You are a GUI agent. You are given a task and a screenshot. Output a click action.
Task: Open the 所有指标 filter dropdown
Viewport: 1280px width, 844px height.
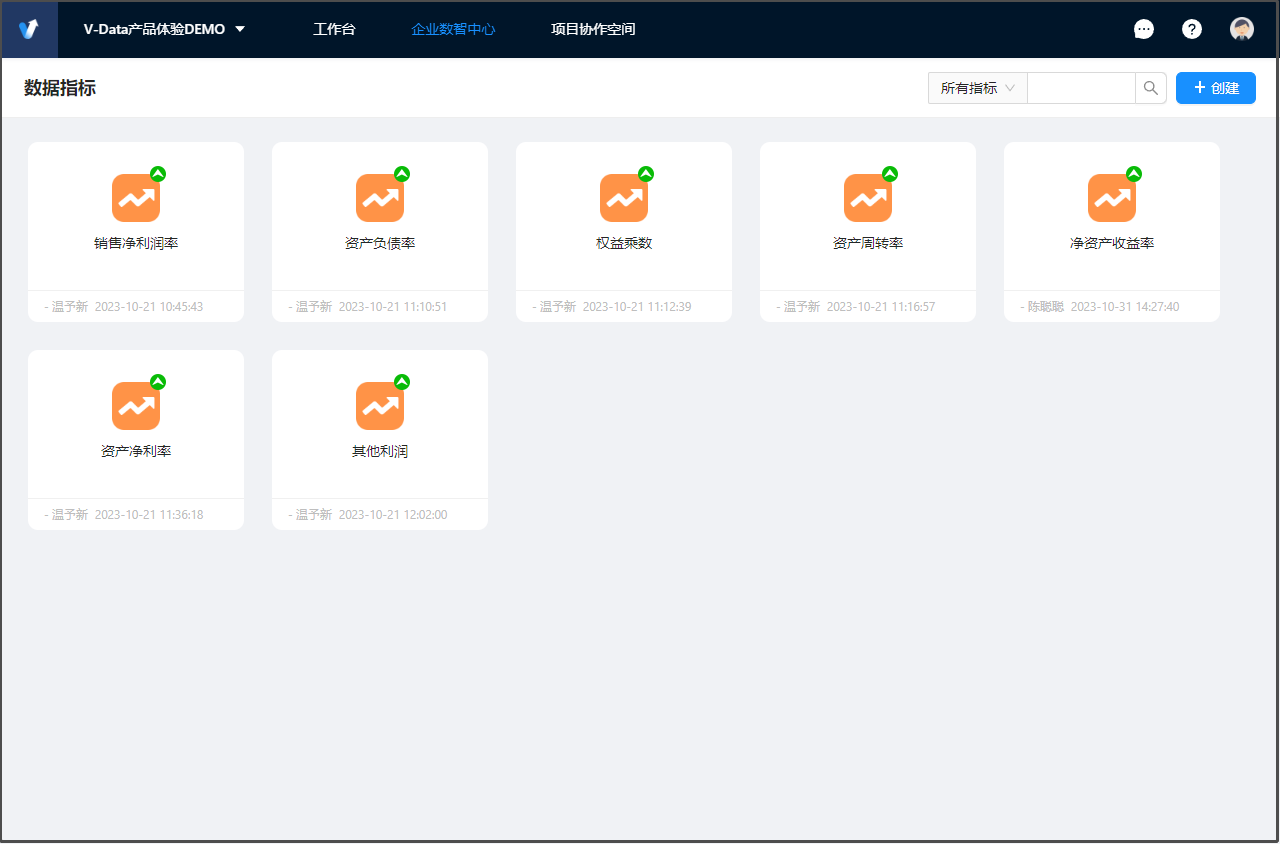[x=977, y=88]
